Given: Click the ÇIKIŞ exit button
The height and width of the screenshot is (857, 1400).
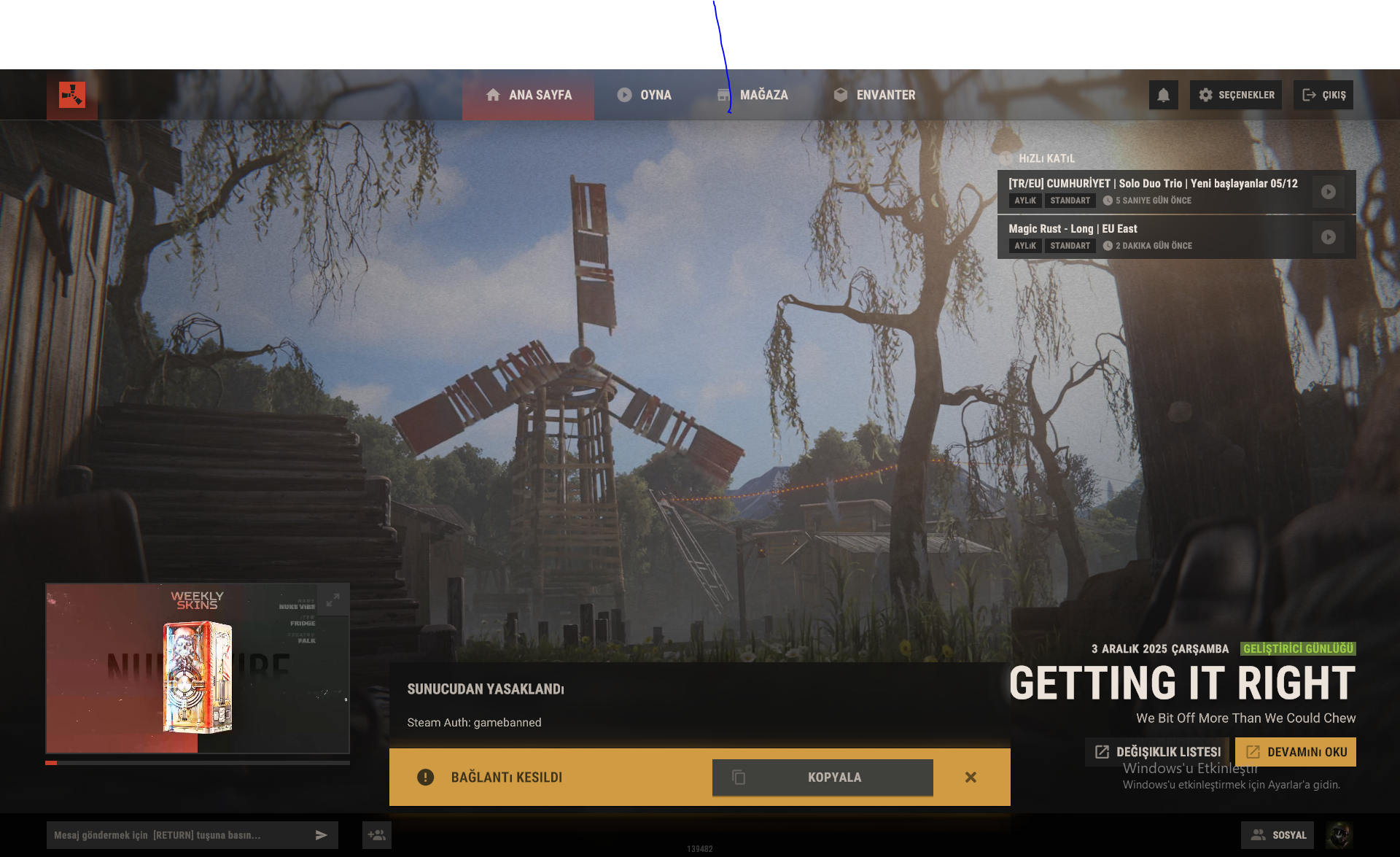Looking at the screenshot, I should click(x=1323, y=95).
